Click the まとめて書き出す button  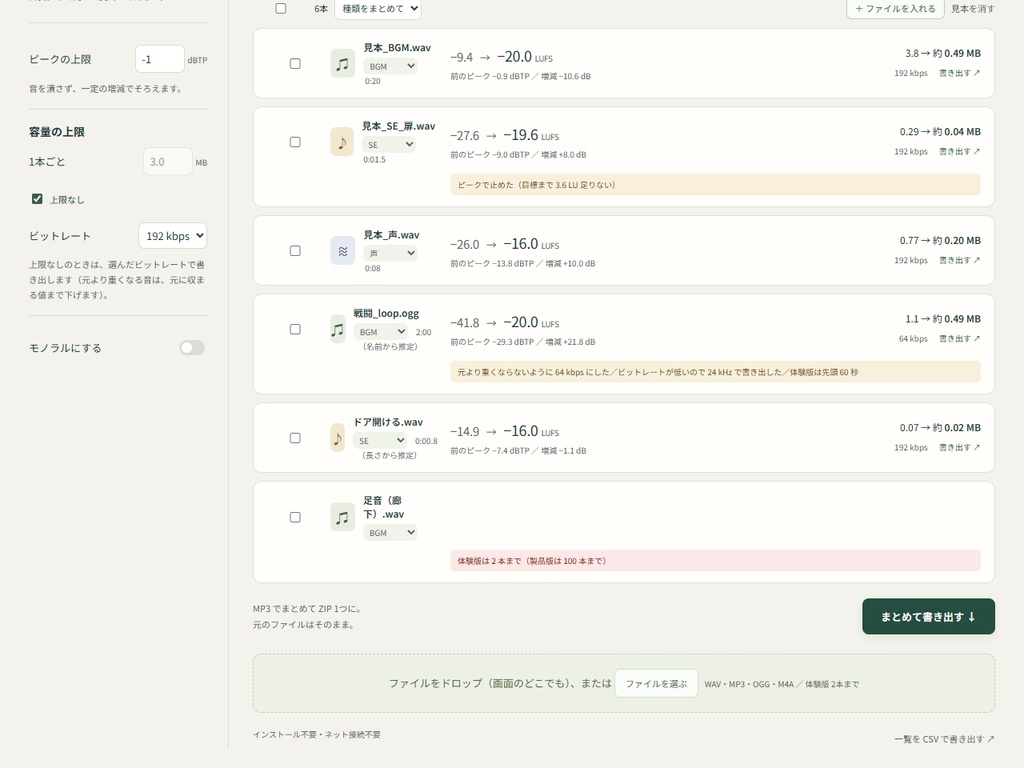point(929,616)
